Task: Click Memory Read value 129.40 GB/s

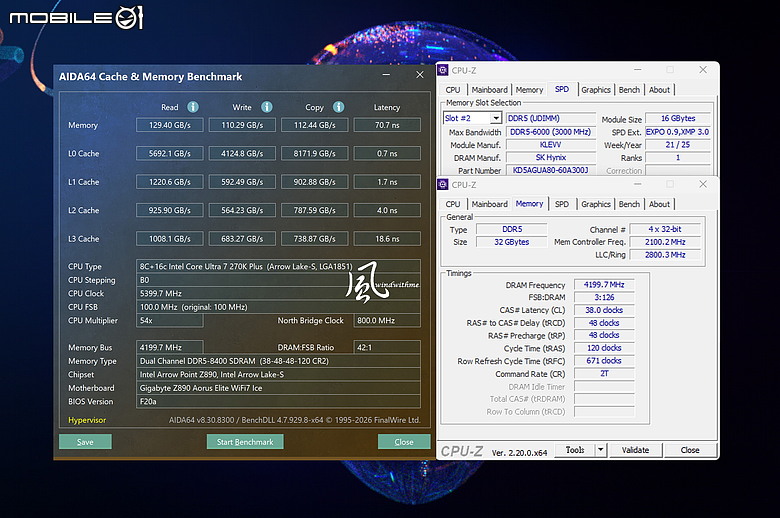Action: (170, 125)
